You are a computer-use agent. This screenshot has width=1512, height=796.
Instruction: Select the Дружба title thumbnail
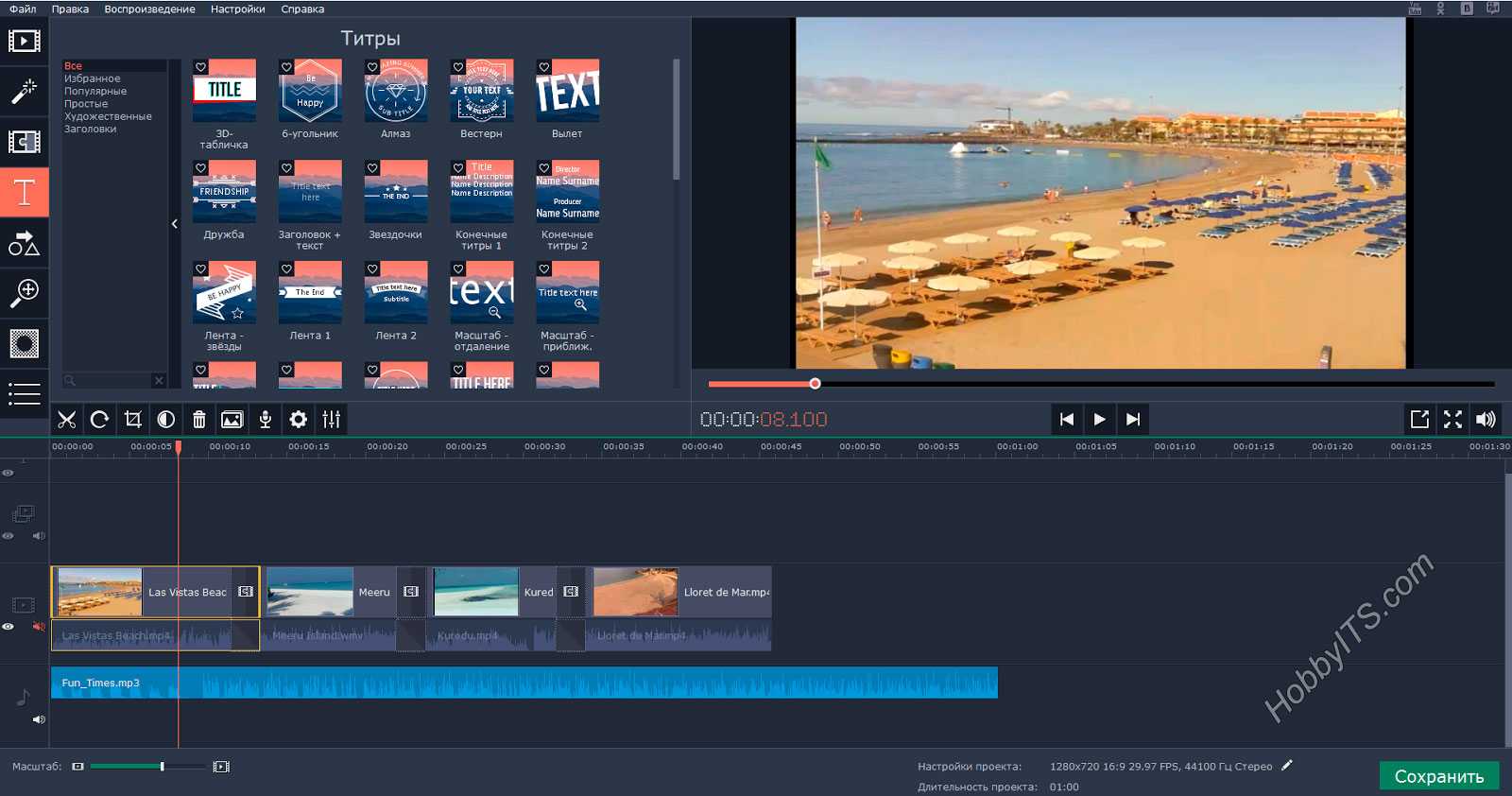click(x=224, y=191)
